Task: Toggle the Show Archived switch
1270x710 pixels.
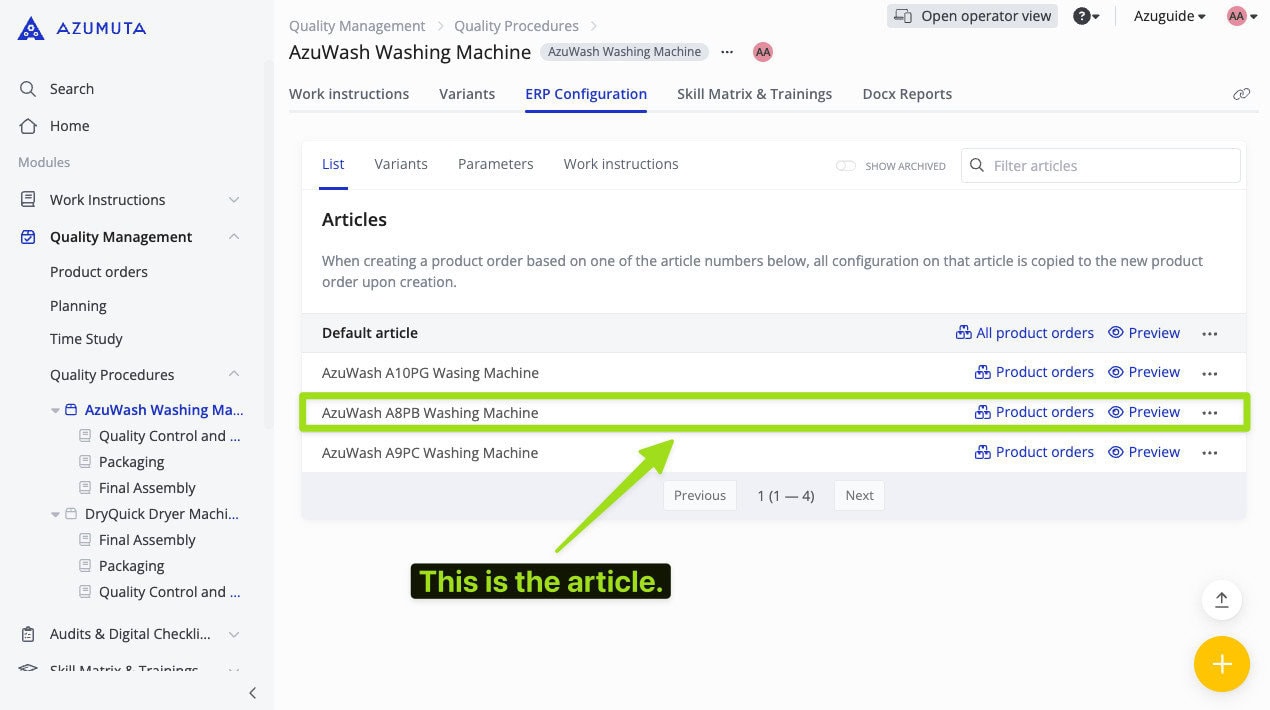Action: (846, 166)
